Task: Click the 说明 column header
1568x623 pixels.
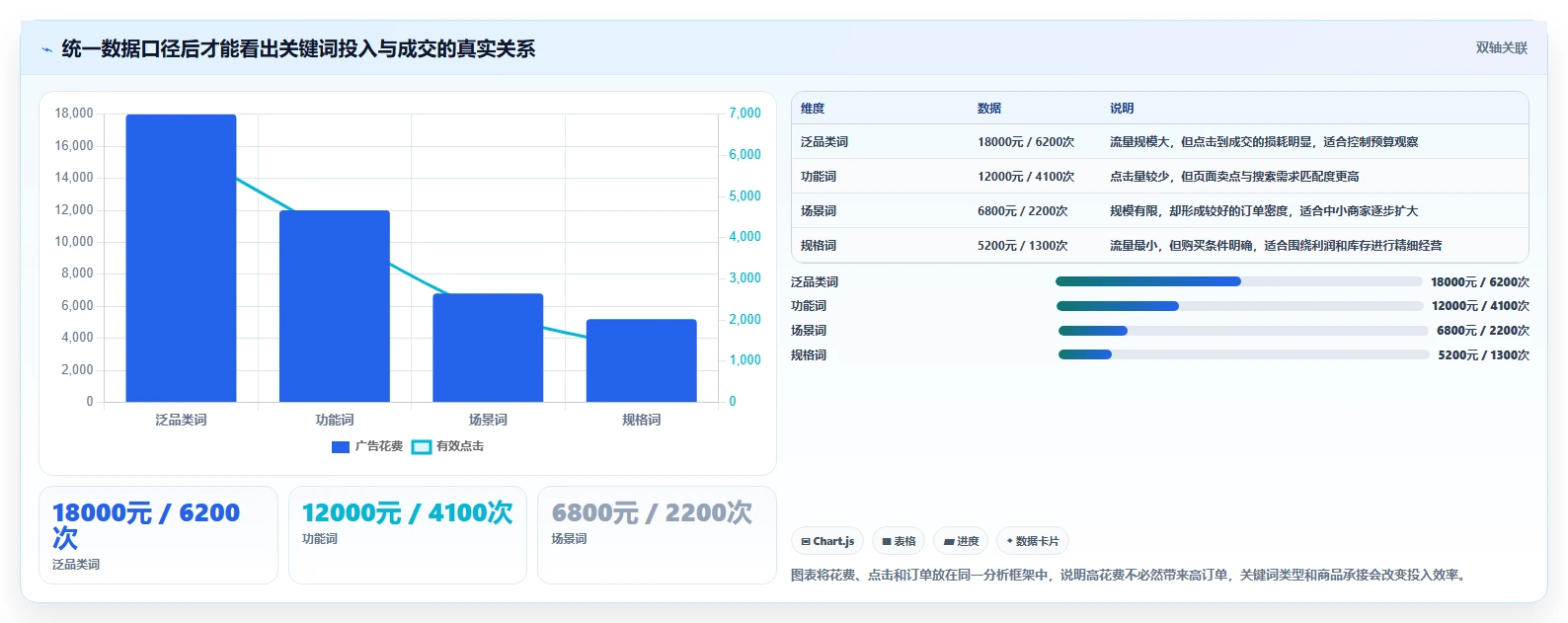Action: point(1122,109)
